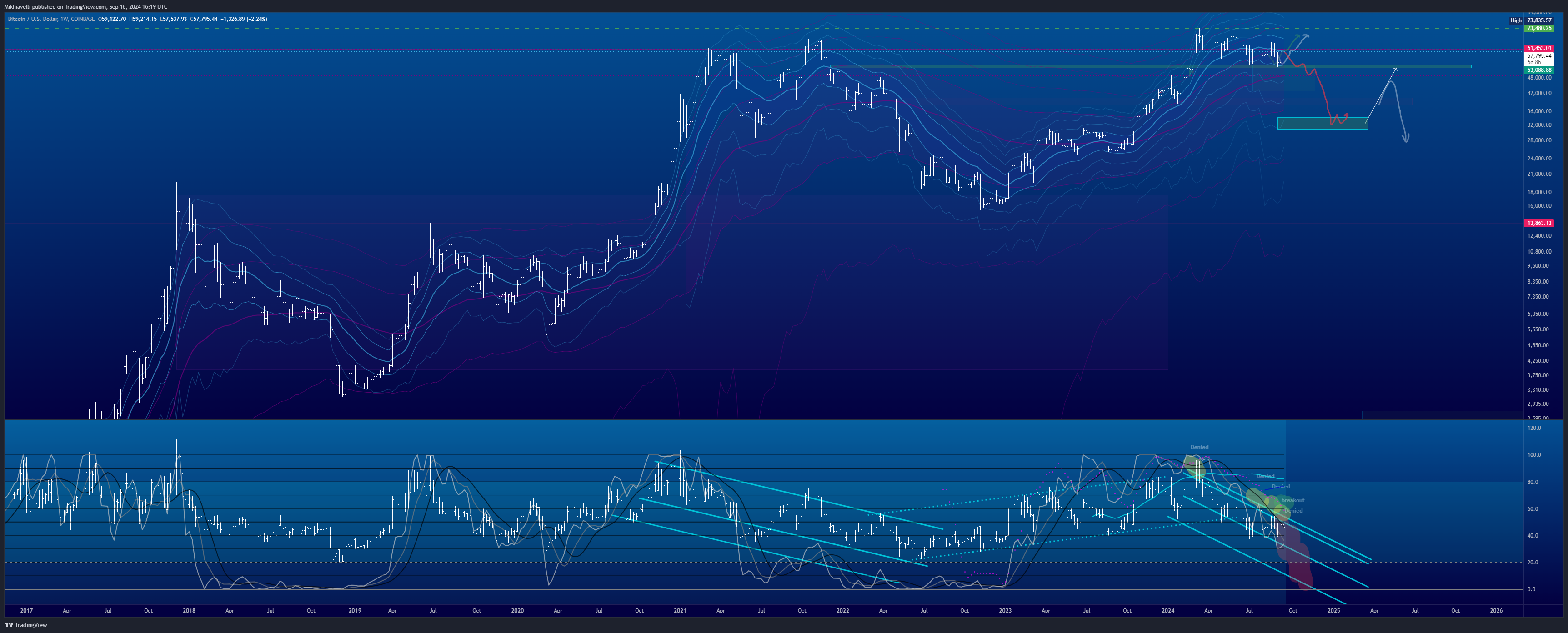Click the close value C57,795.44
Screen dimensions: 1568x633
click(204, 19)
